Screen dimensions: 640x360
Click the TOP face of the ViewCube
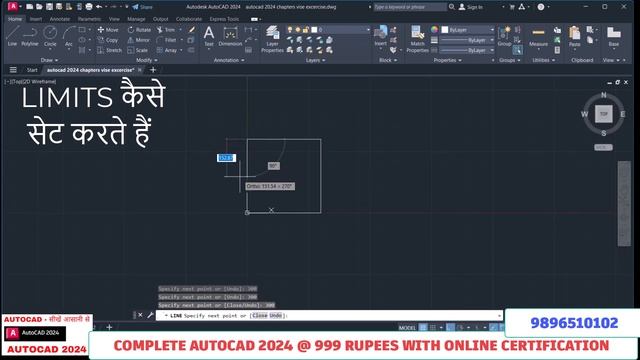tap(603, 114)
